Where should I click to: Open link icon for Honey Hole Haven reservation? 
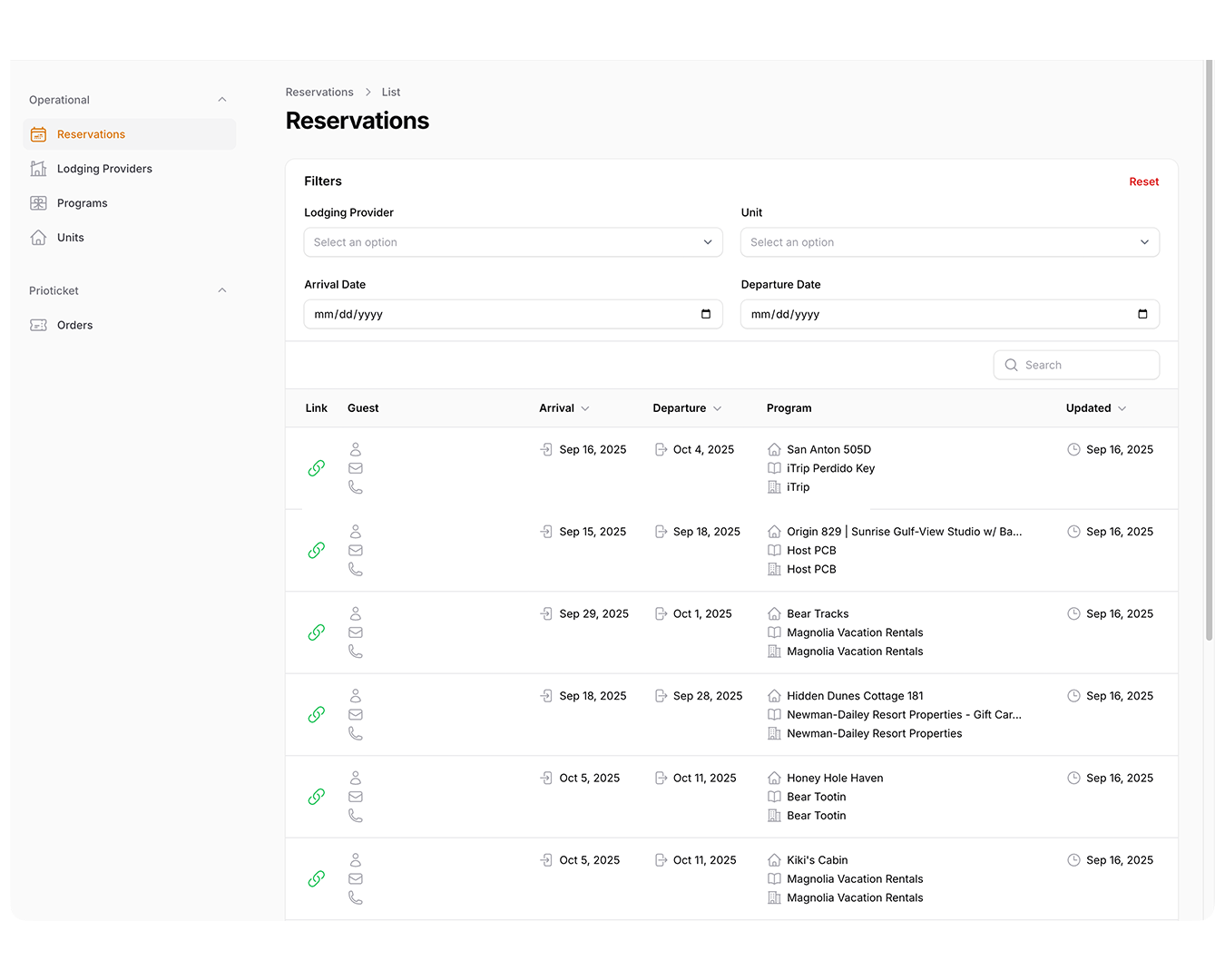[x=316, y=797]
